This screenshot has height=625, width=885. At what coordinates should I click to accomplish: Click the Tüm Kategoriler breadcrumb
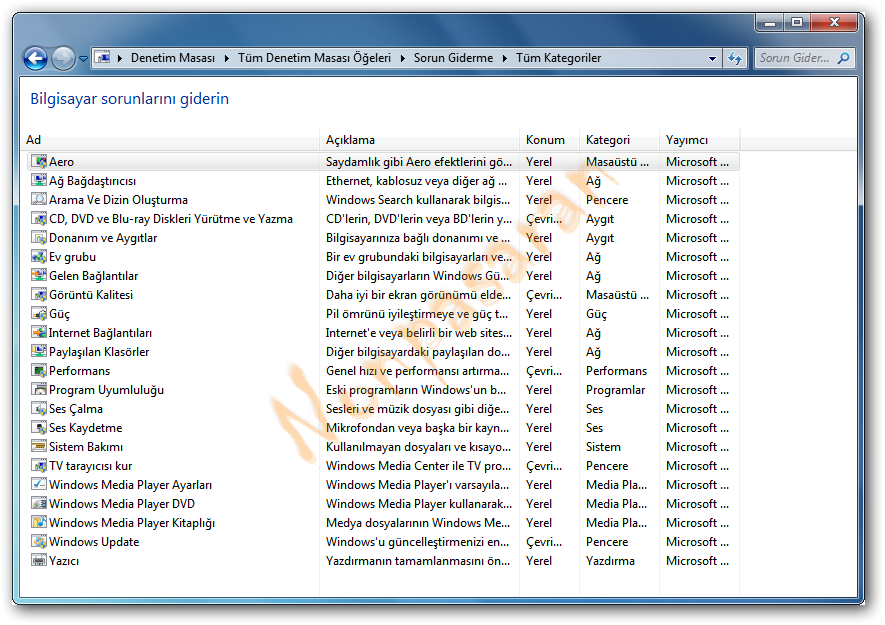click(x=558, y=58)
